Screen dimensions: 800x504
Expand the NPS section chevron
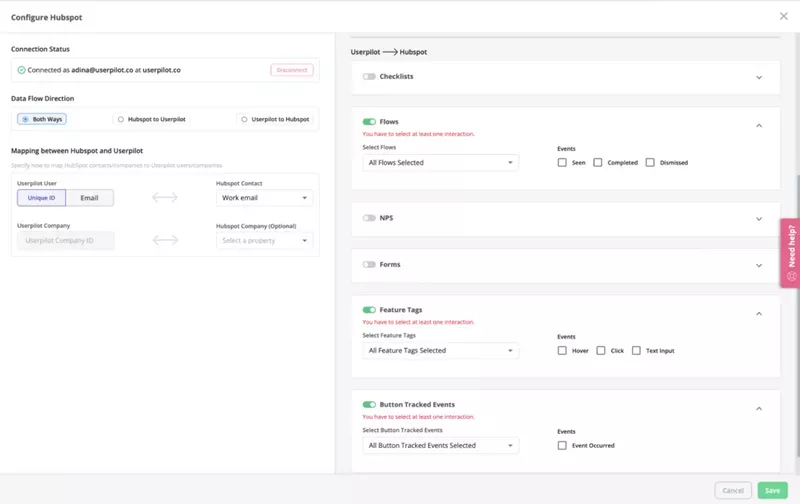point(759,219)
